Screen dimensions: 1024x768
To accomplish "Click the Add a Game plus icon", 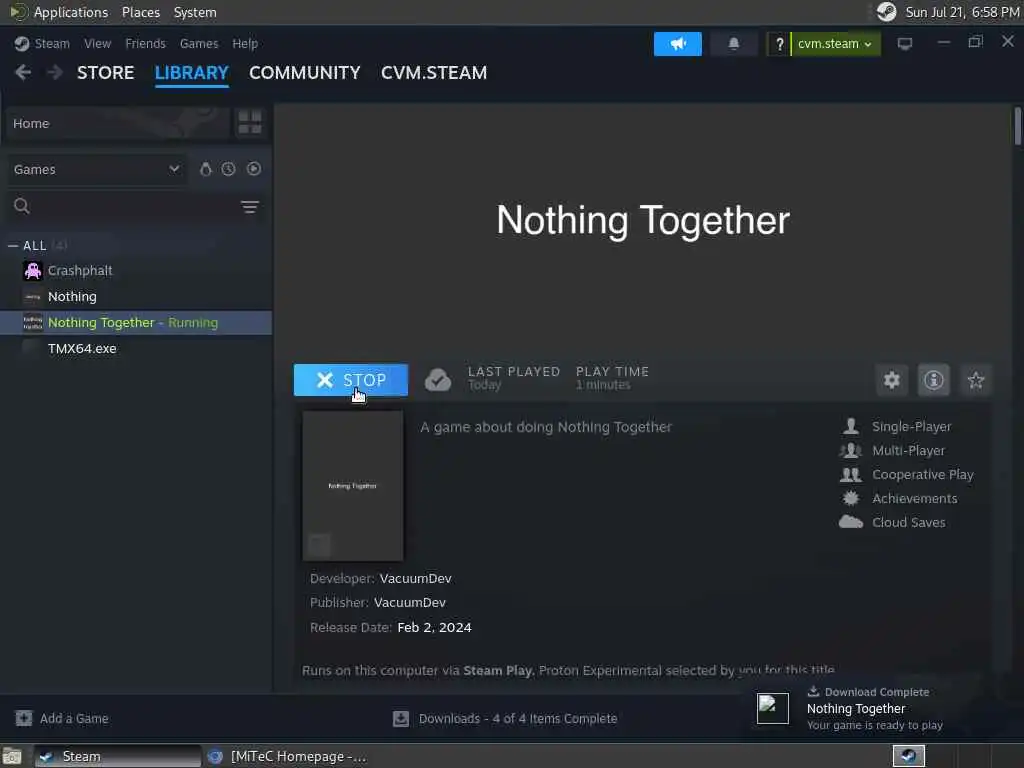I will (x=24, y=718).
